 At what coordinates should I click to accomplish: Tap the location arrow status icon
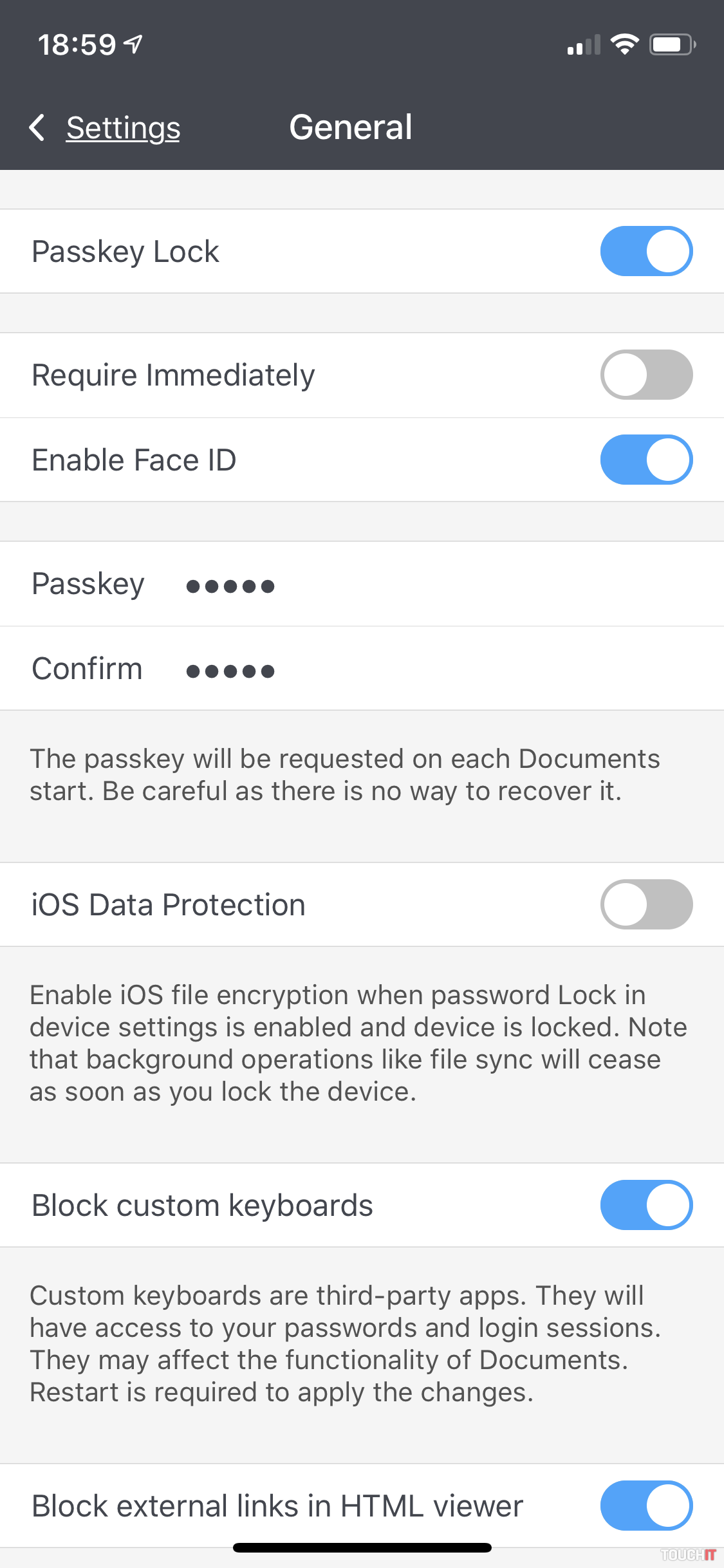pos(133,44)
